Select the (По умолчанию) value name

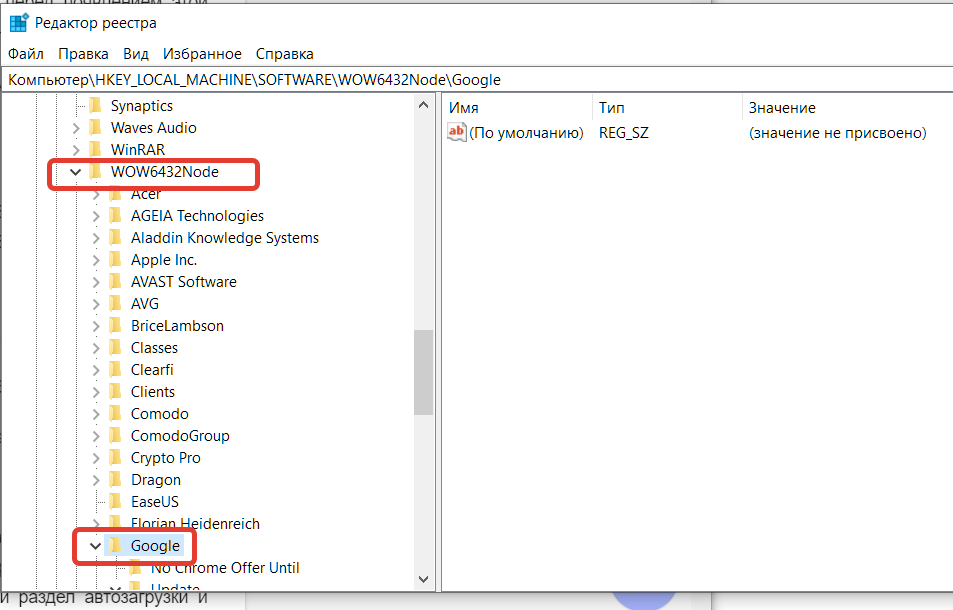point(526,132)
